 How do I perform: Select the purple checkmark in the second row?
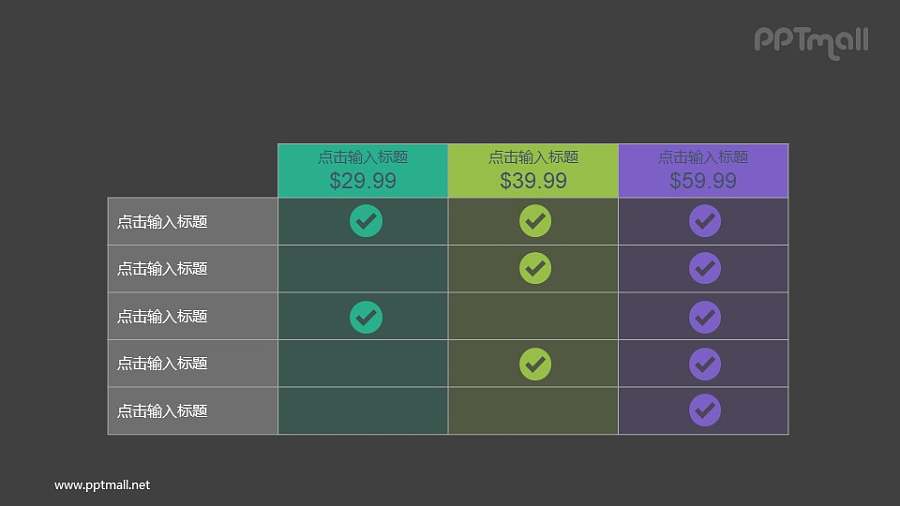705,268
